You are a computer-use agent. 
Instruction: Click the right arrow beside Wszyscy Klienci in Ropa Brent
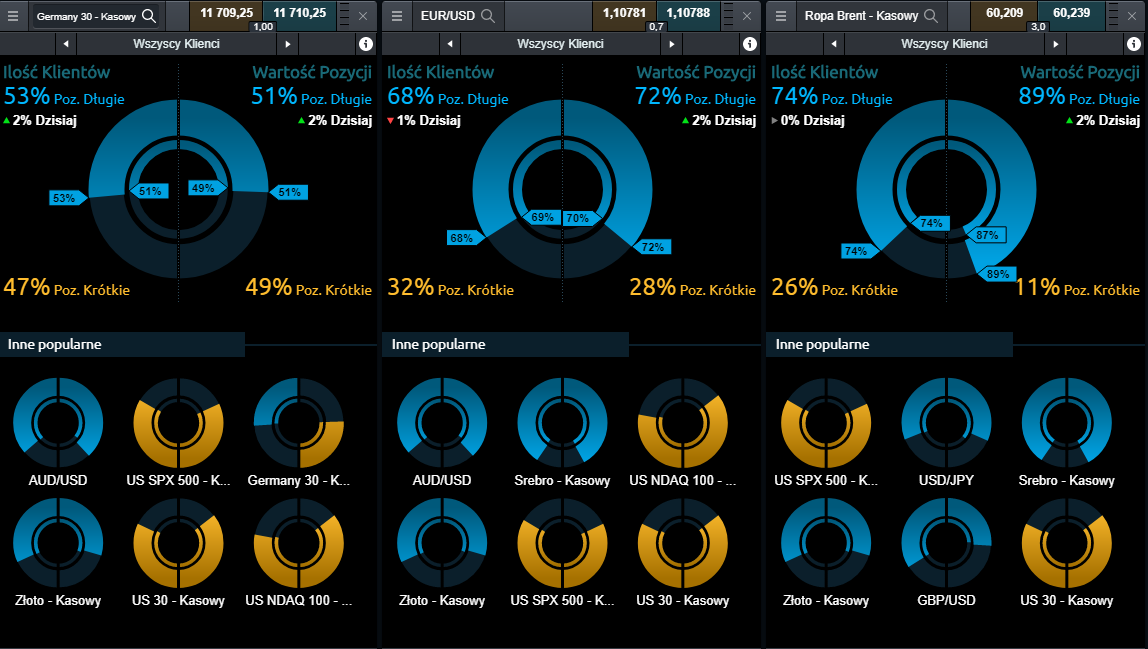1056,44
